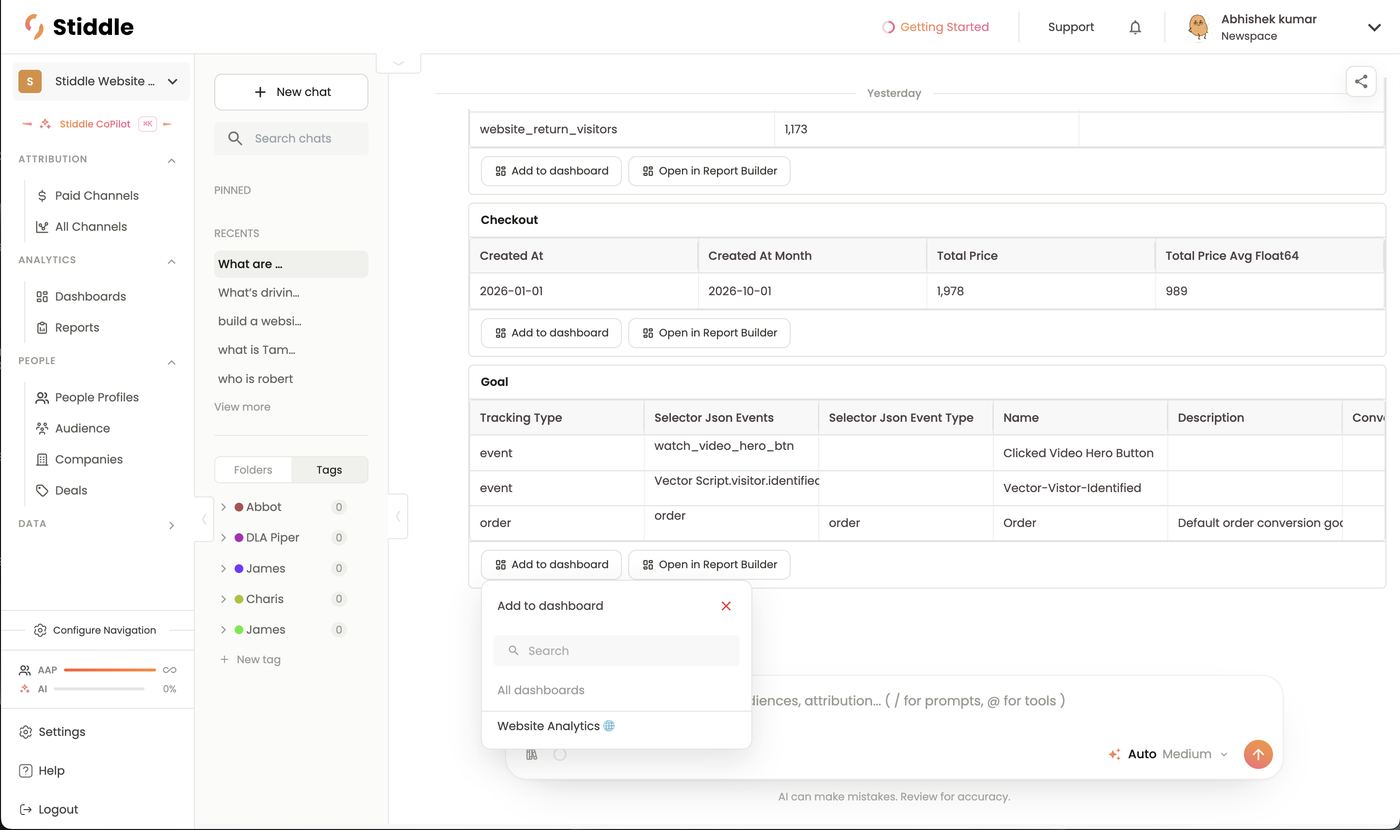1400x830 pixels.
Task: Collapse the Attribution section
Action: tap(171, 160)
